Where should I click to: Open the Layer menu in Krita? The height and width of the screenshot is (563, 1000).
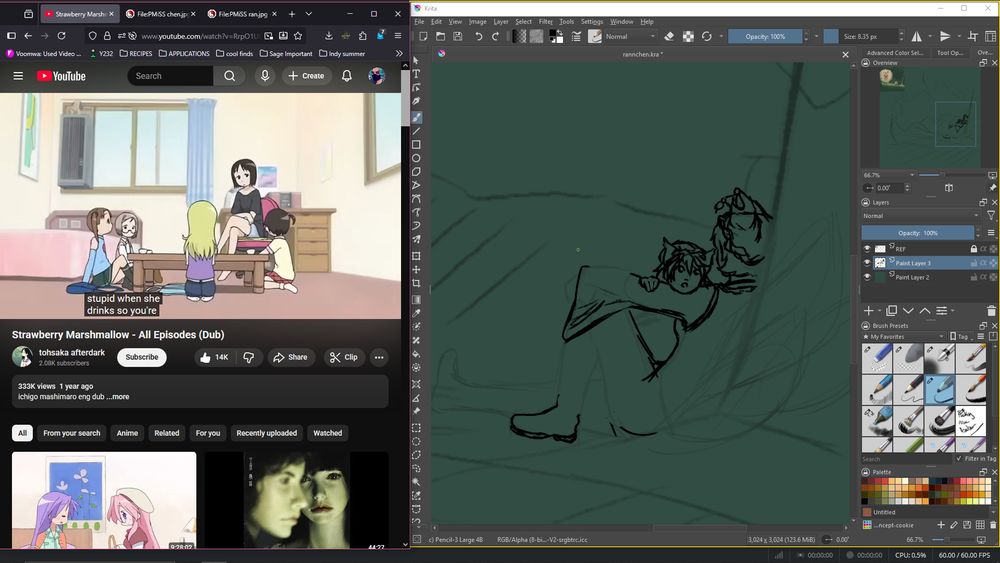click(x=501, y=22)
